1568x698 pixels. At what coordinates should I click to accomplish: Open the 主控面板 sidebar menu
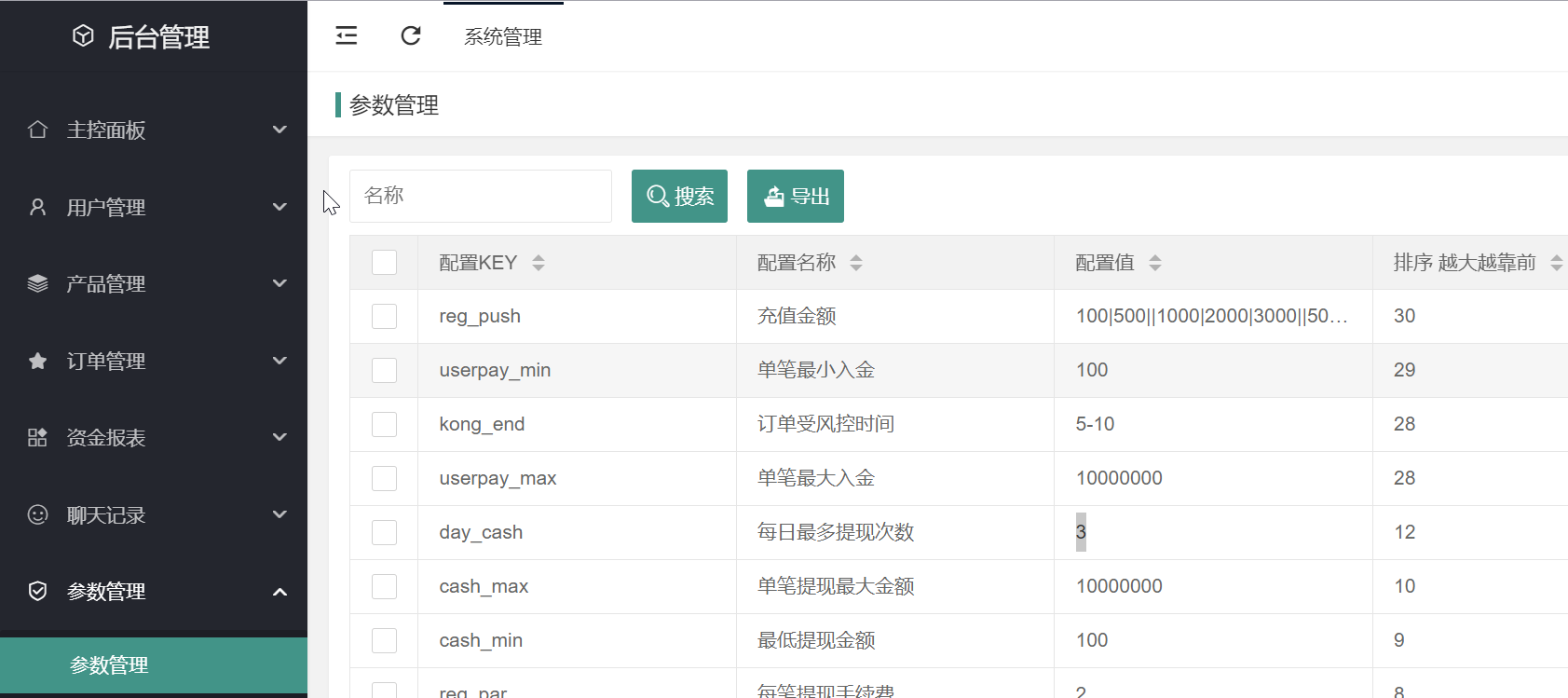point(154,130)
